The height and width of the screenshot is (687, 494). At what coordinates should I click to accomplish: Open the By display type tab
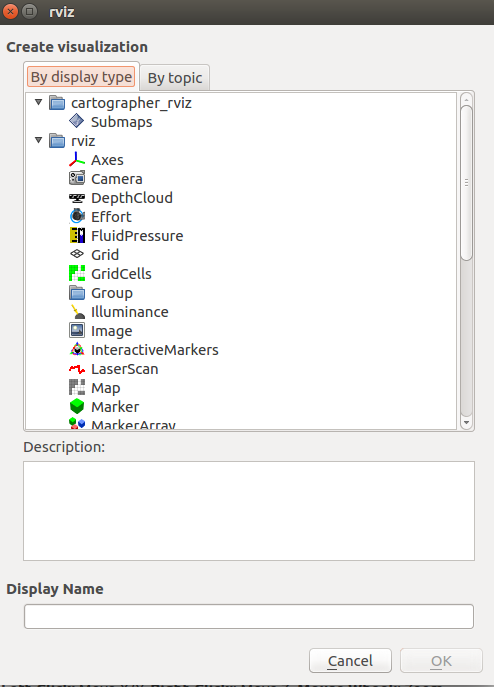(82, 77)
